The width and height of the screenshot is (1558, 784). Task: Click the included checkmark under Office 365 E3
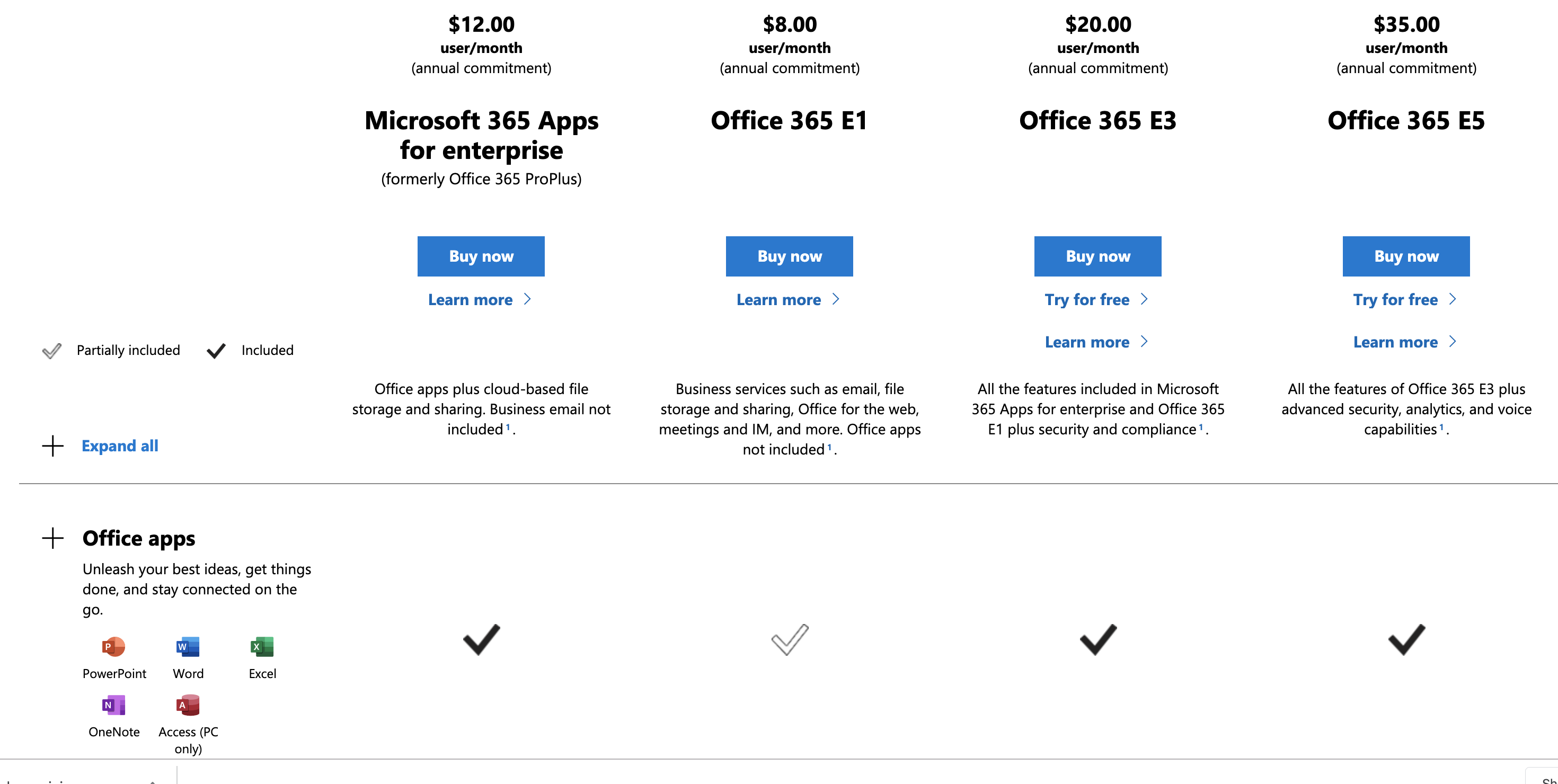(1099, 639)
